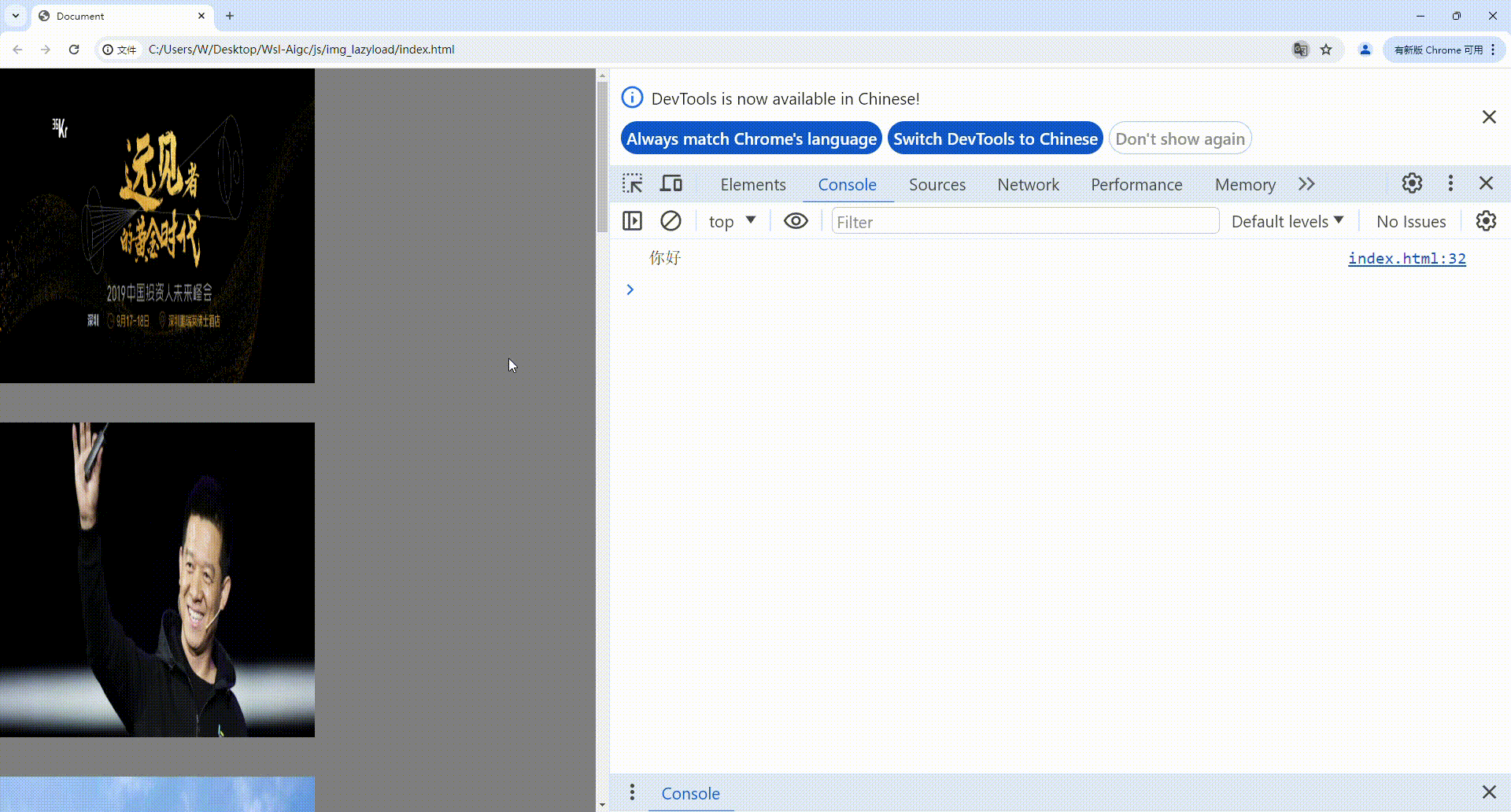
Task: Click the scrollbar down arrow
Action: 602,805
